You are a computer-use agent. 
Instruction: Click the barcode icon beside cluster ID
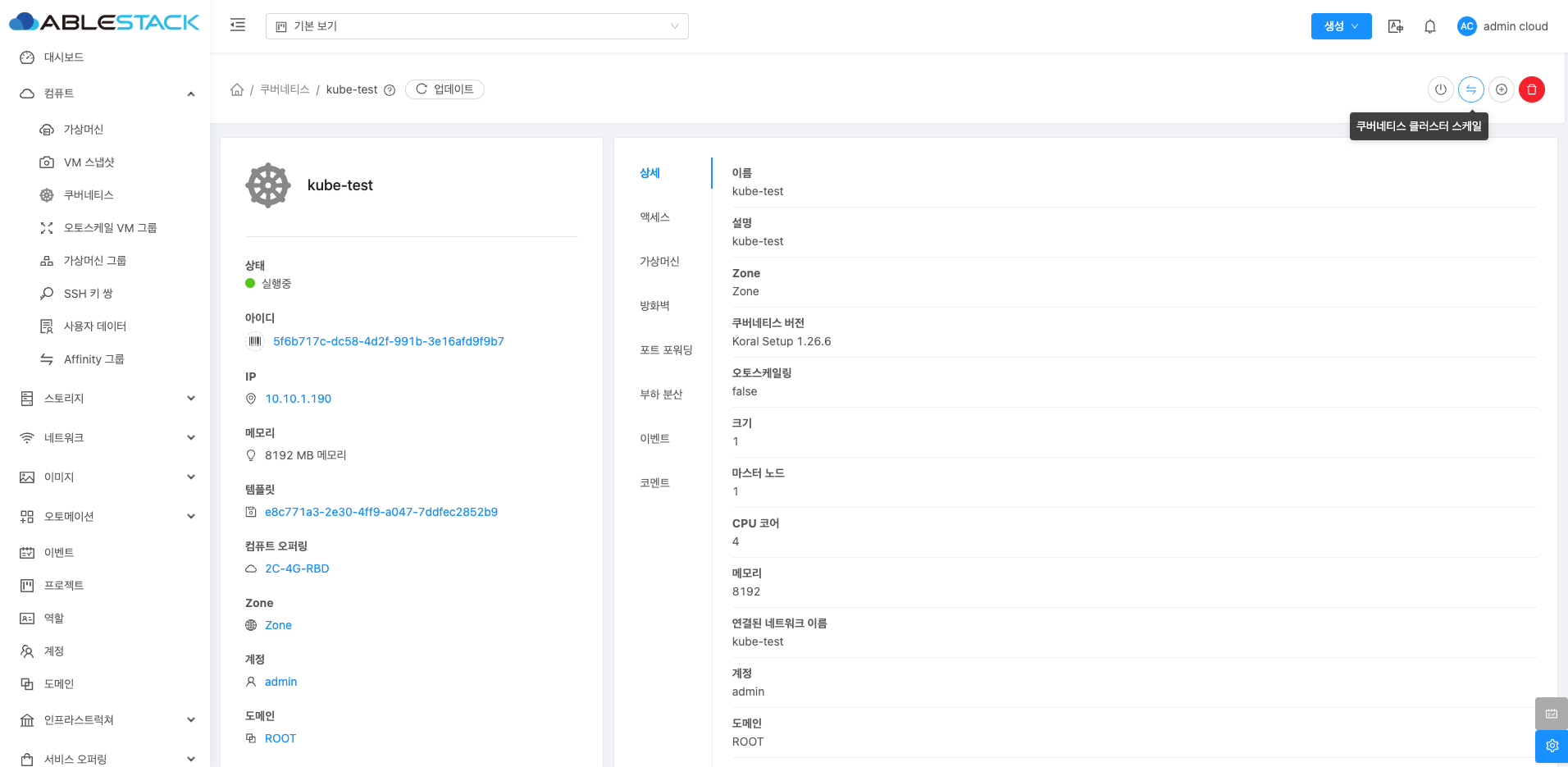[255, 341]
